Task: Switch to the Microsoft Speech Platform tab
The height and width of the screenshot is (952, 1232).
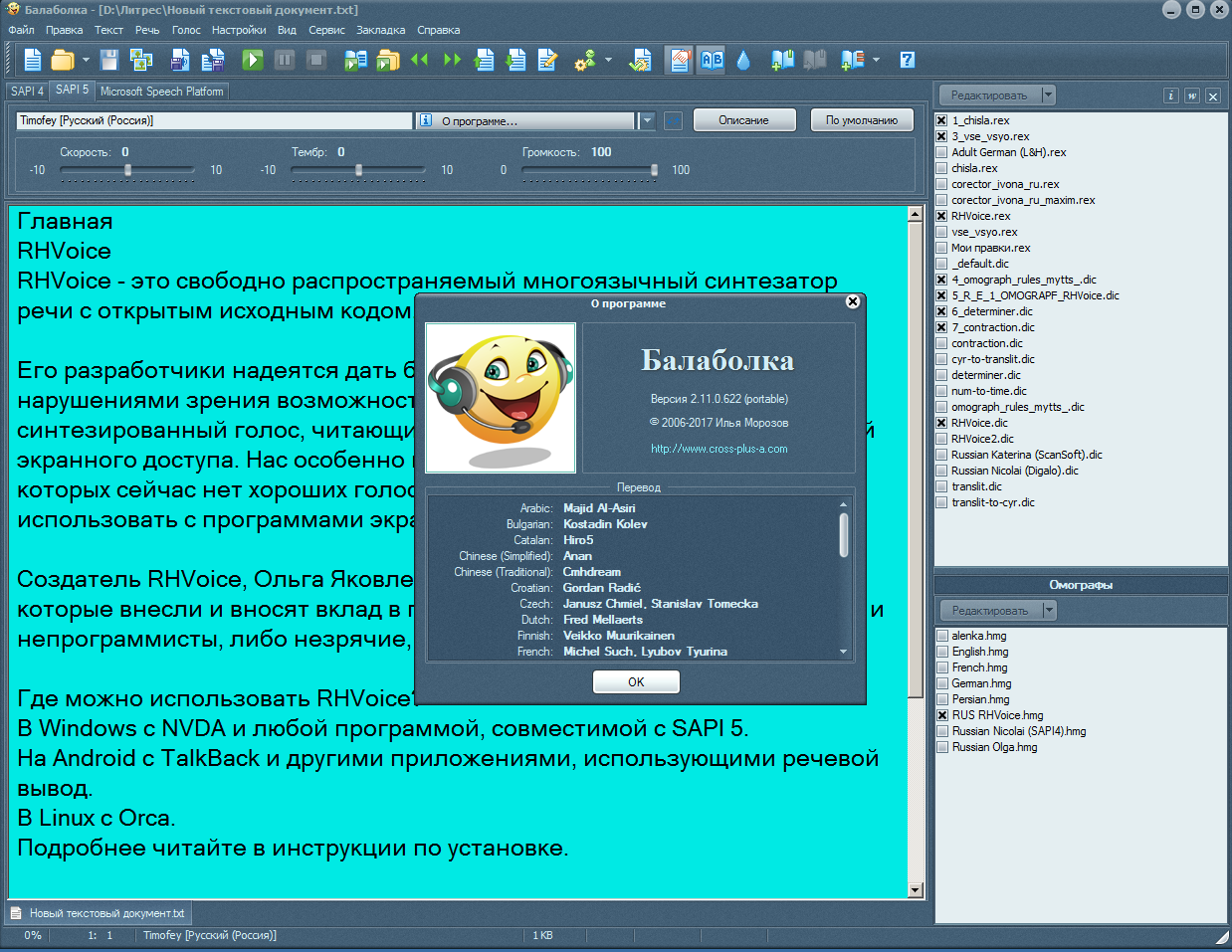Action: [x=162, y=91]
